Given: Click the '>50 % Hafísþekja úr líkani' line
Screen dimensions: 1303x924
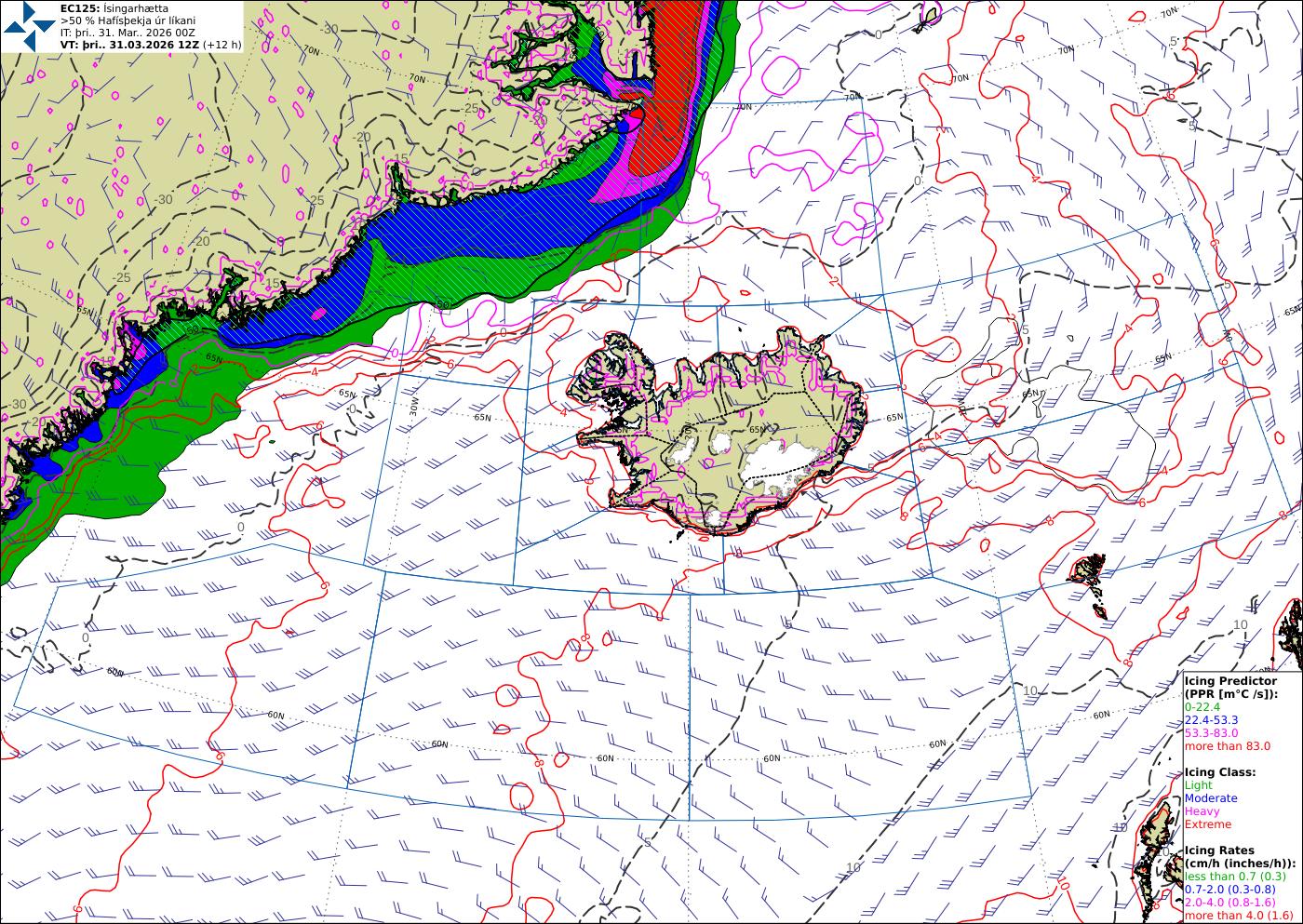Looking at the screenshot, I should pos(128,20).
